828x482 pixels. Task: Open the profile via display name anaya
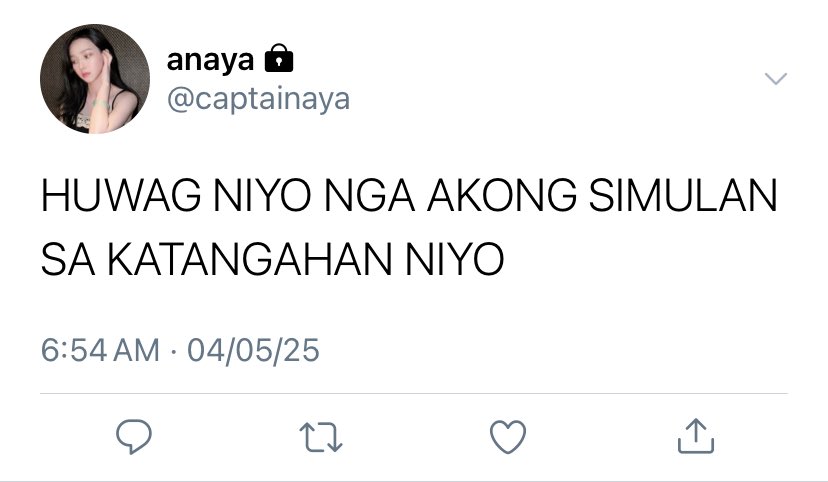tap(210, 60)
